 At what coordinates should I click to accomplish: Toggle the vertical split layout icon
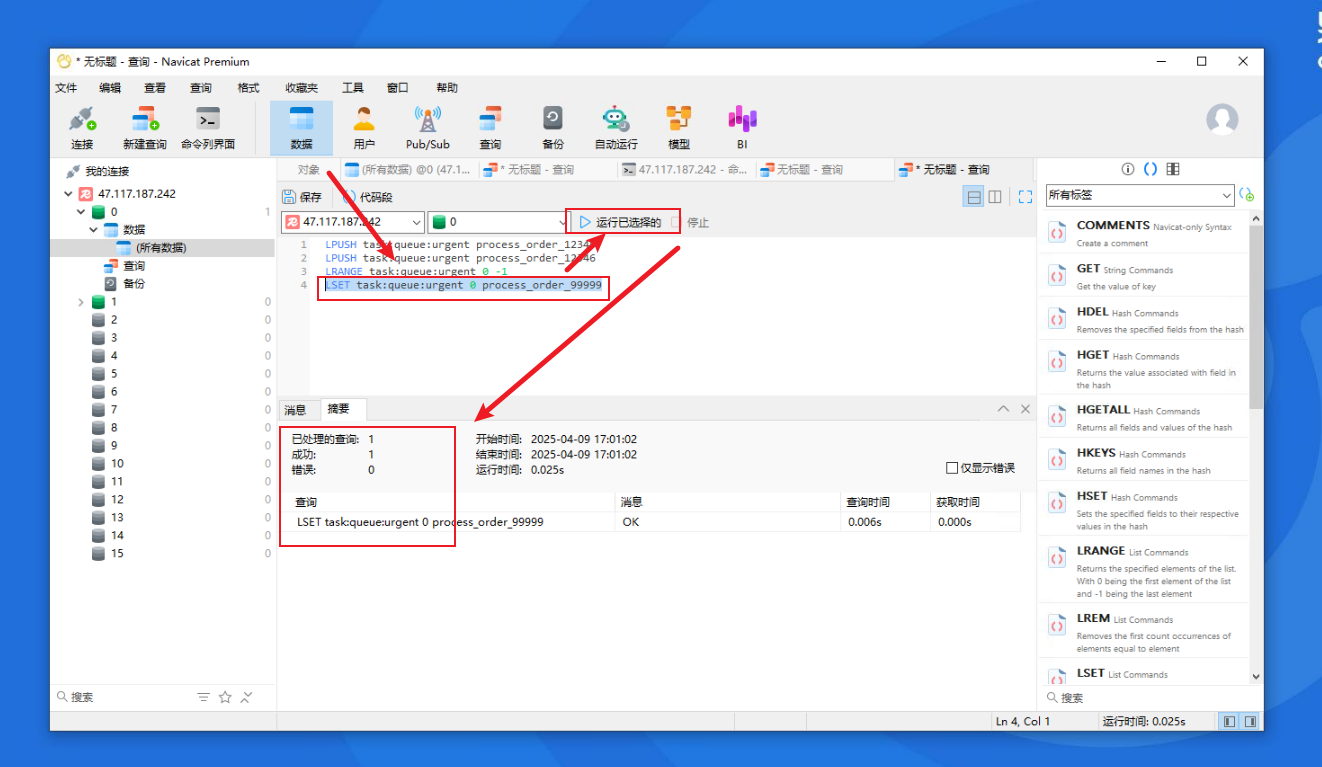[x=995, y=197]
